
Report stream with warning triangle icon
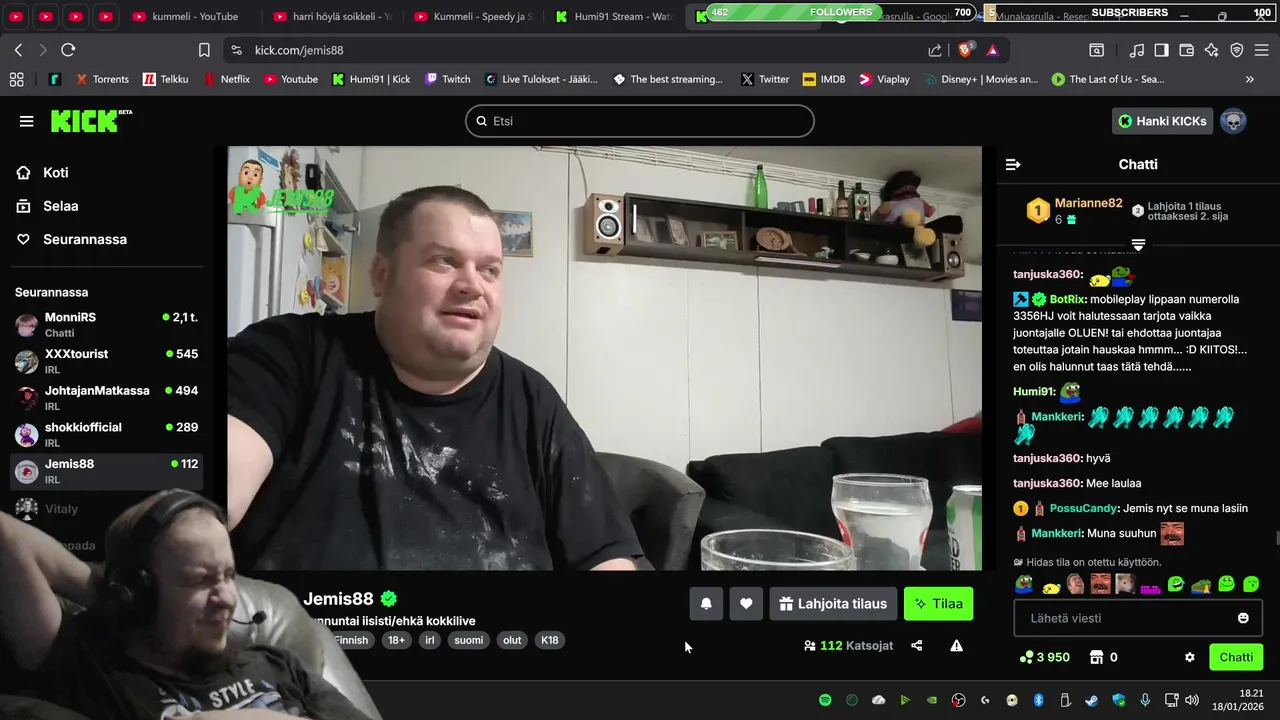click(956, 646)
